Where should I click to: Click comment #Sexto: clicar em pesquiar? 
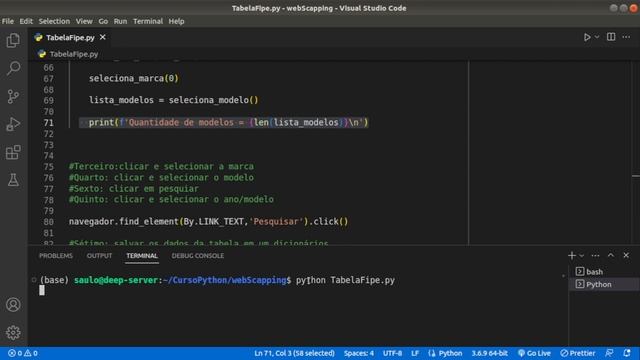pyautogui.click(x=133, y=189)
